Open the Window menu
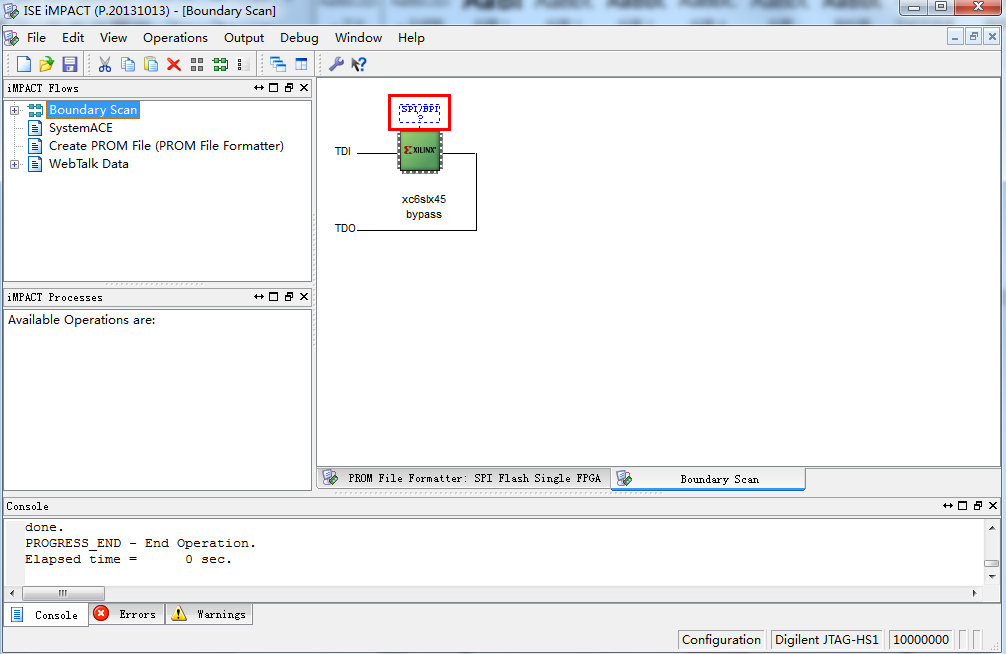1006x654 pixels. point(358,38)
